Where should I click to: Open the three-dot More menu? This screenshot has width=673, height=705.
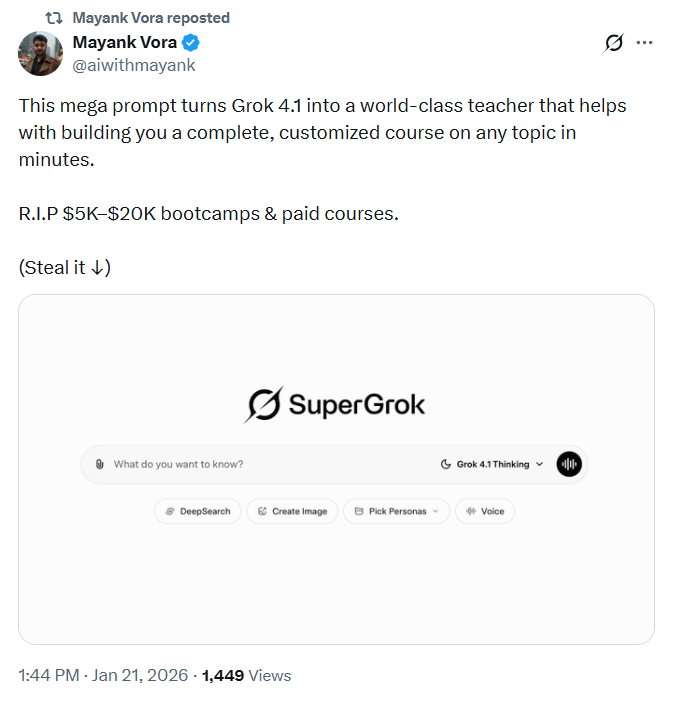[645, 43]
